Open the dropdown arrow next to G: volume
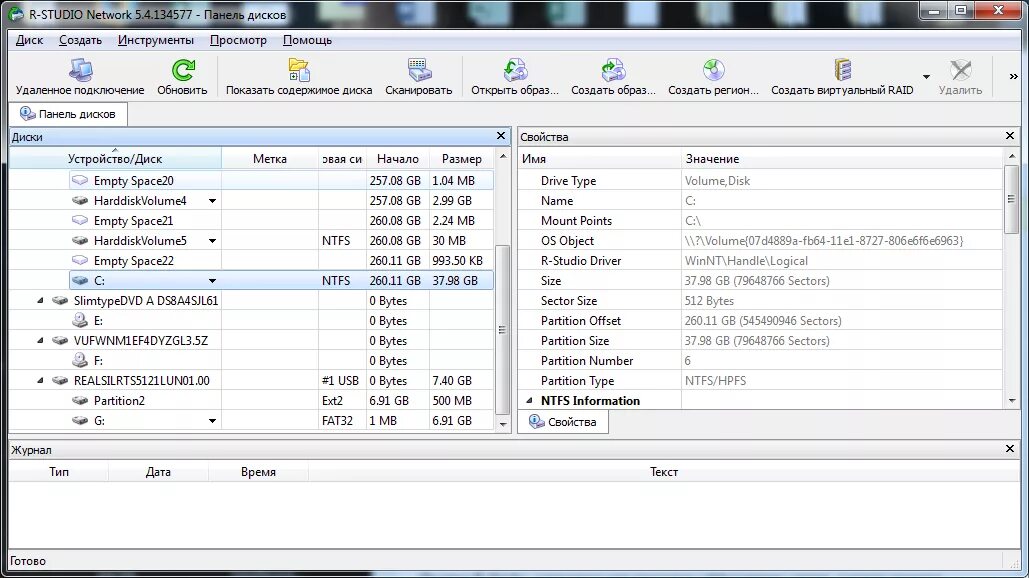This screenshot has width=1029, height=578. click(x=212, y=421)
